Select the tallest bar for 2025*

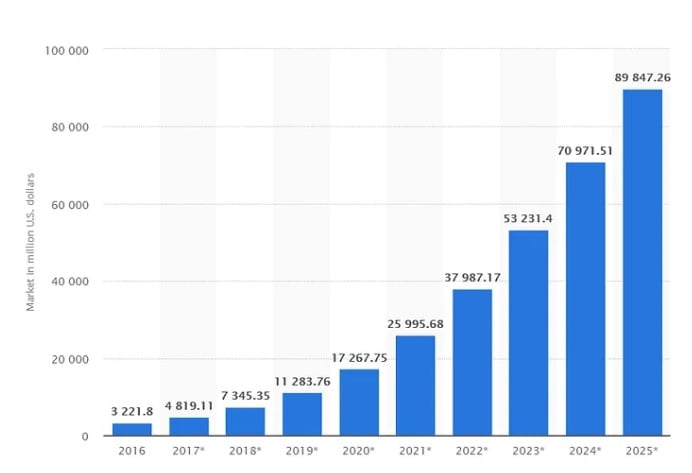[x=642, y=262]
